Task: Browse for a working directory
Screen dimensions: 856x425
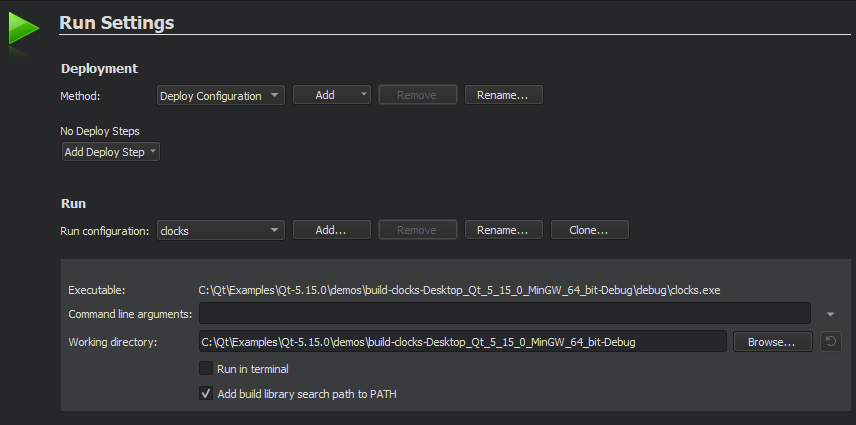Action: (x=772, y=342)
